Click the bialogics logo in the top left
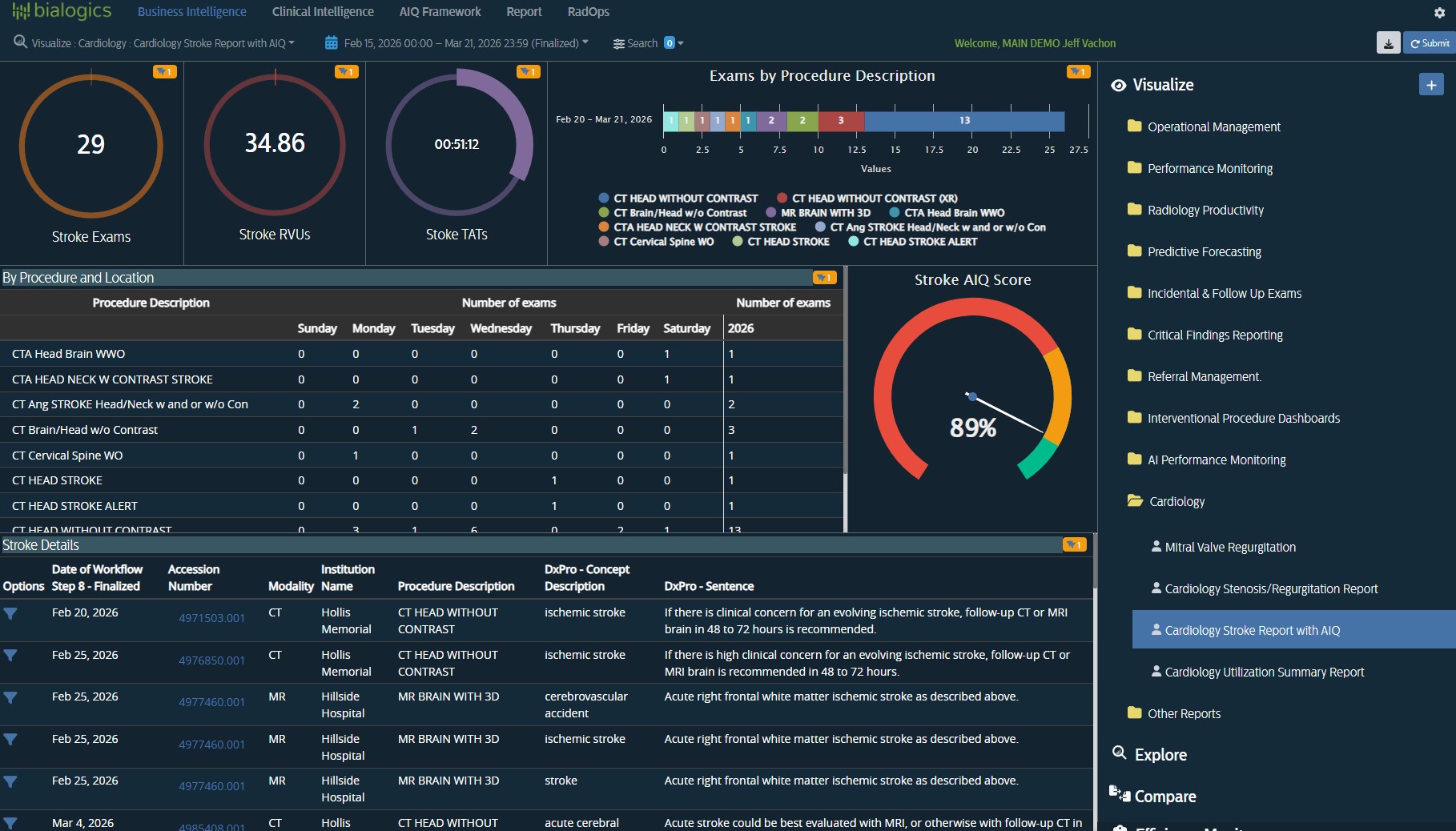The image size is (1456, 831). tap(62, 11)
